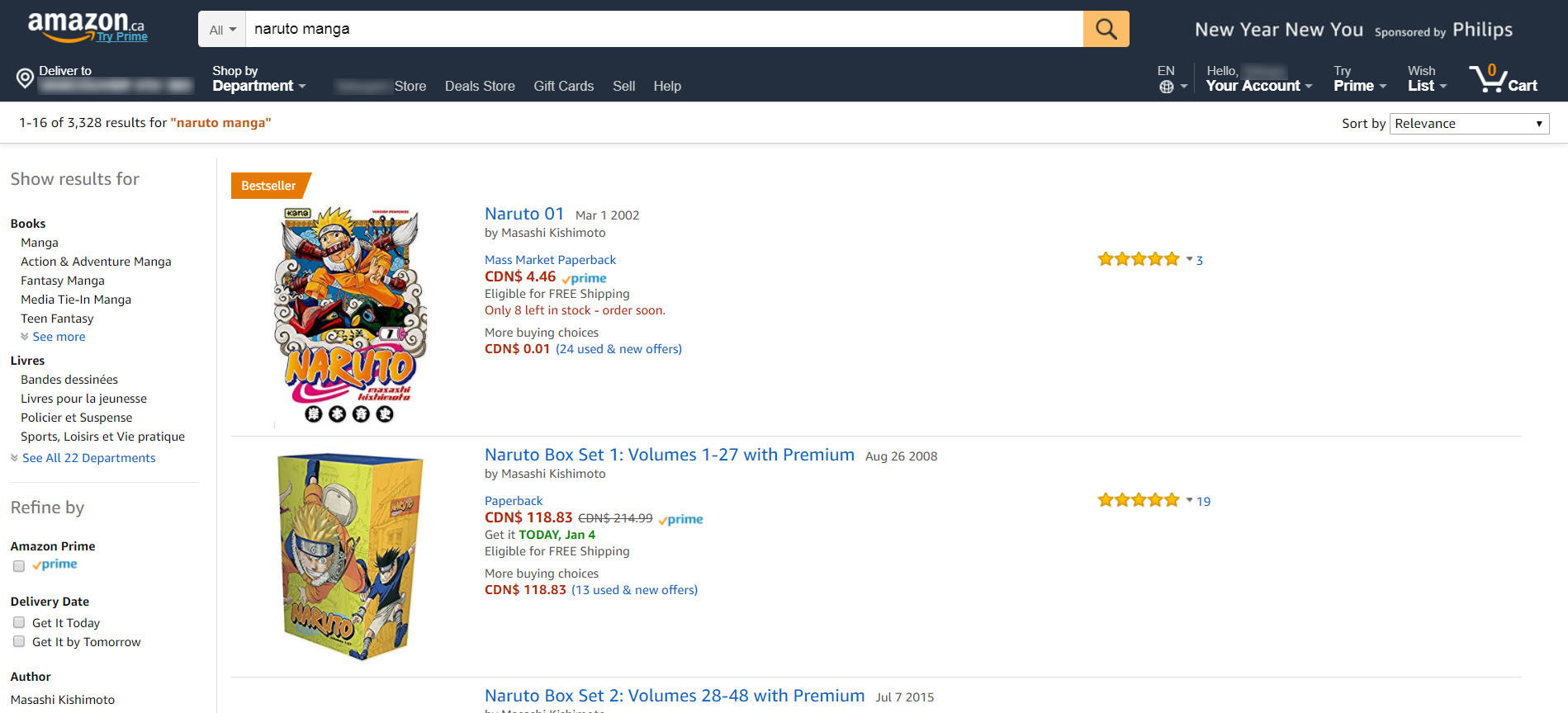
Task: Click the Naruto Box Set 1 star rating
Action: [1139, 500]
